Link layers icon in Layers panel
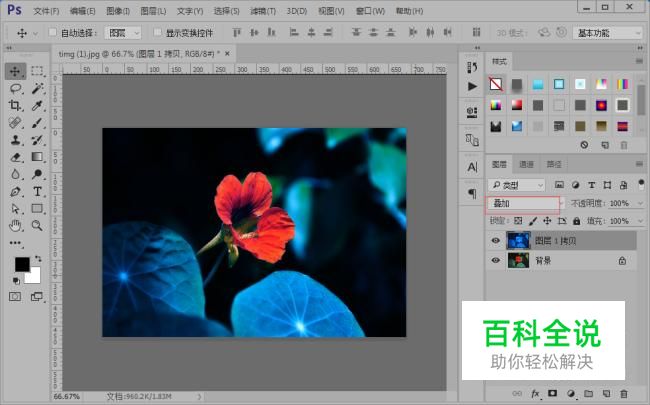The height and width of the screenshot is (405, 650). [517, 393]
